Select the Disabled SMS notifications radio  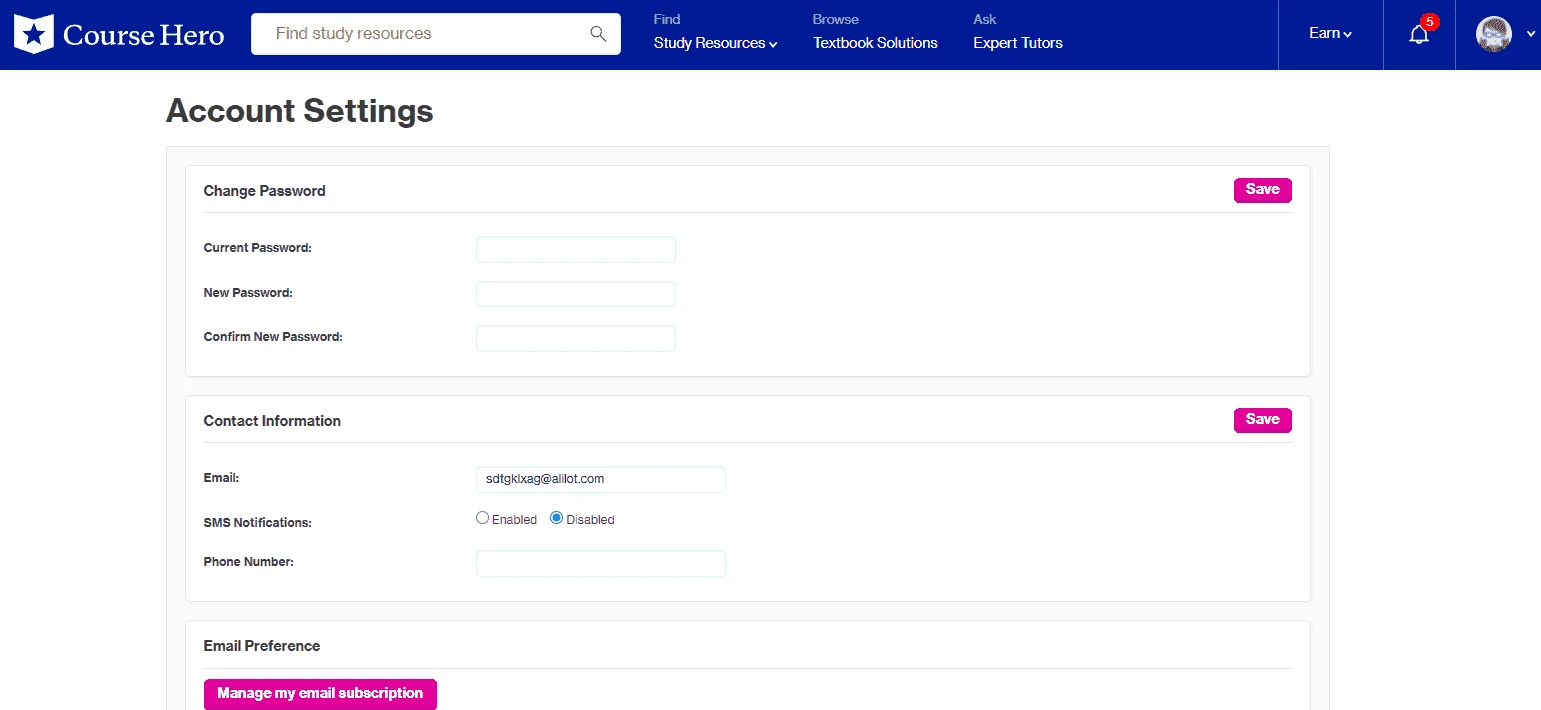tap(557, 518)
